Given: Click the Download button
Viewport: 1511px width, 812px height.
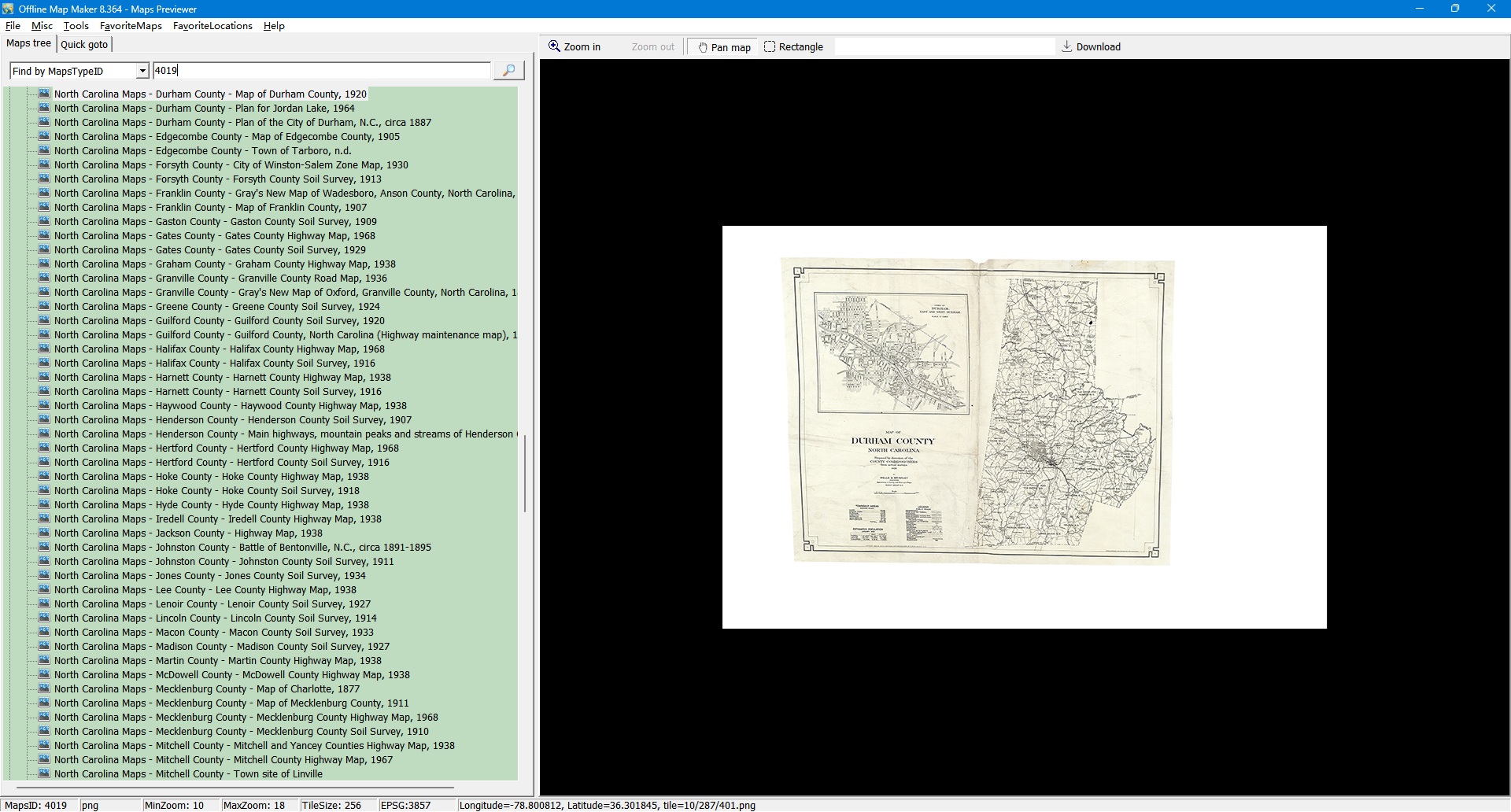Looking at the screenshot, I should click(x=1091, y=47).
